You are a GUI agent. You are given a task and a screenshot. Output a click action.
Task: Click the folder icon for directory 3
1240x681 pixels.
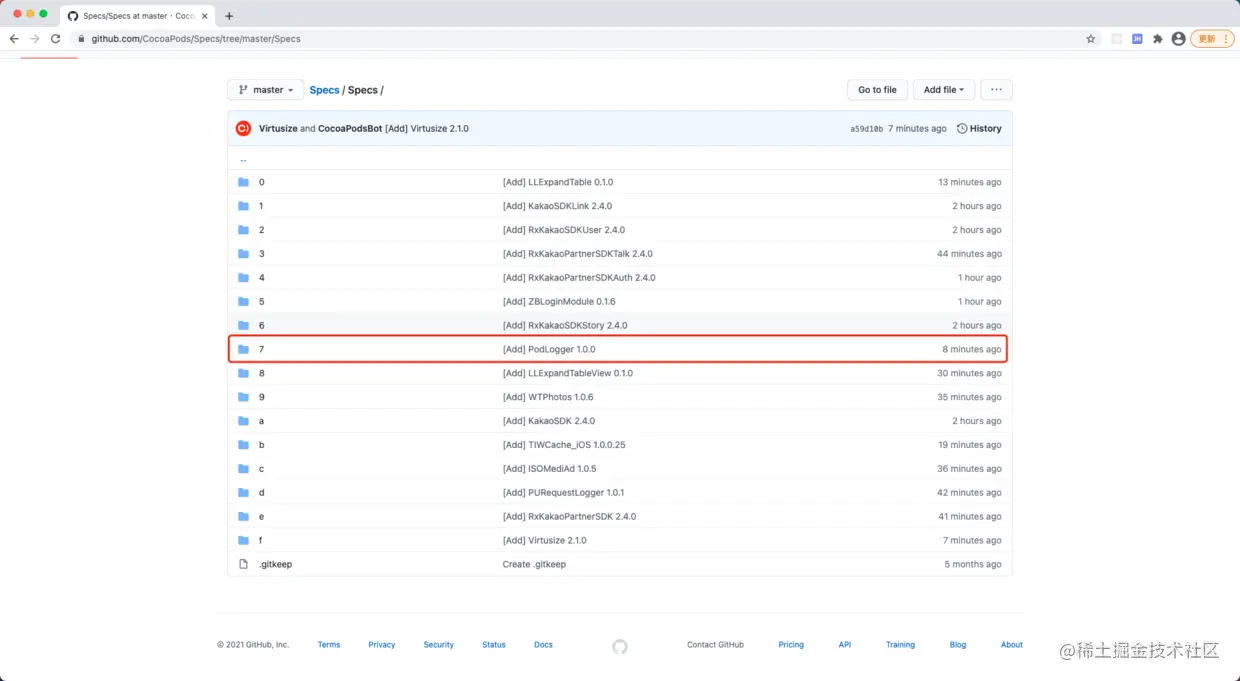(x=243, y=254)
